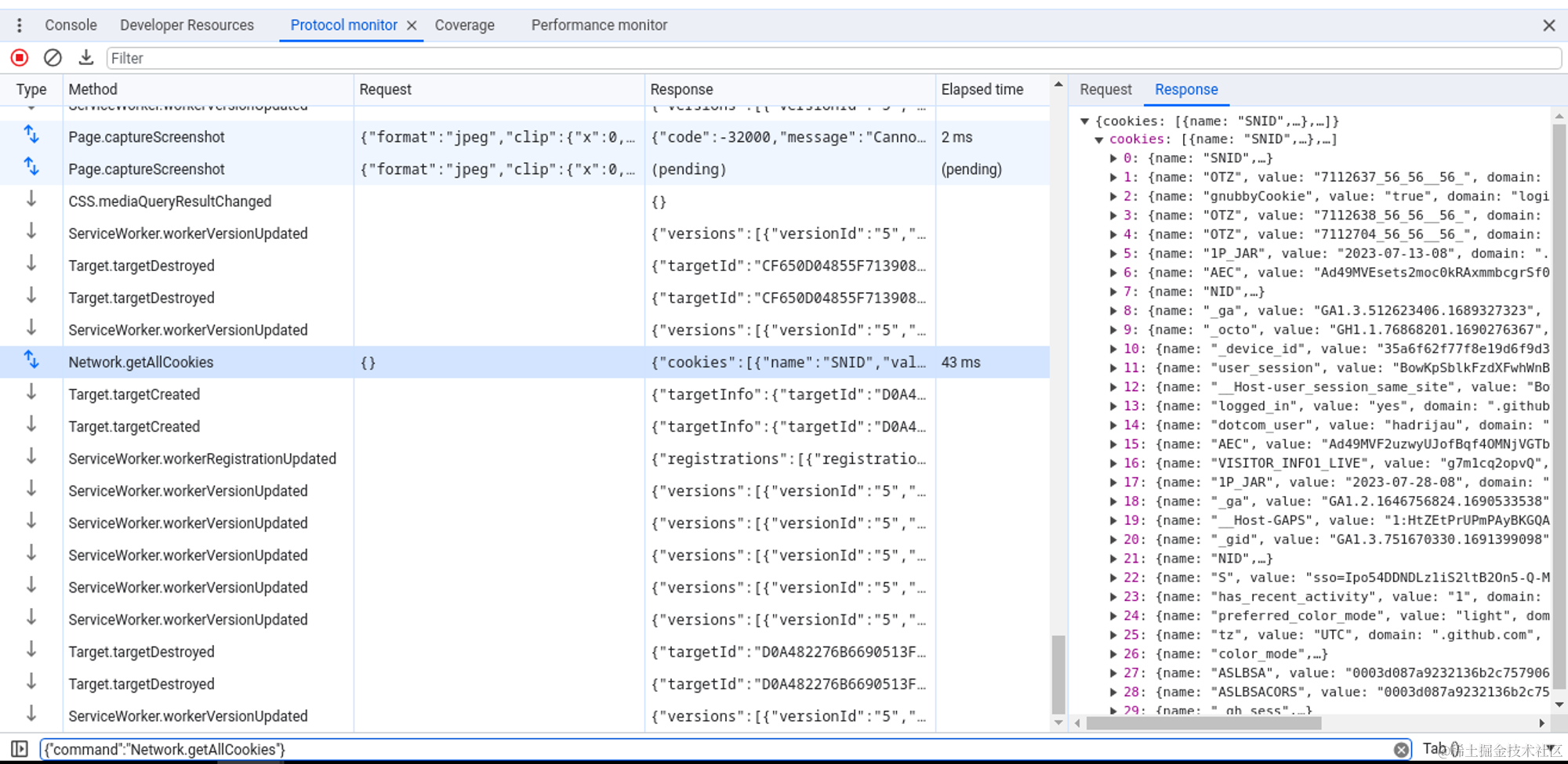Stop recording protocol messages
Viewport: 1568px width, 764px height.
[19, 57]
